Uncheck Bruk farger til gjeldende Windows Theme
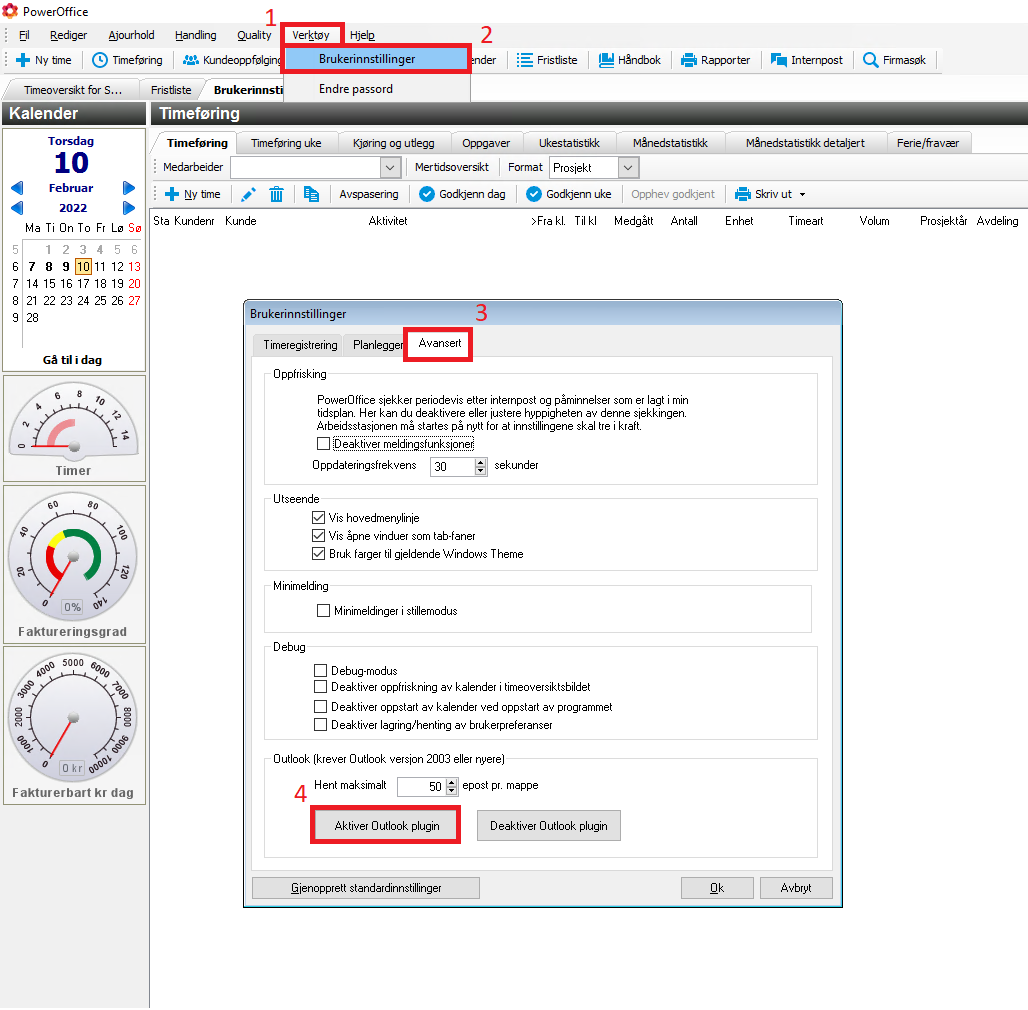This screenshot has height=1010, width=1028. [x=319, y=554]
